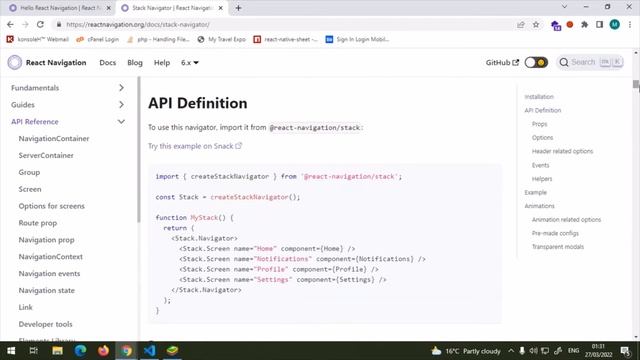Jump to Transparent modals section

tap(558, 247)
